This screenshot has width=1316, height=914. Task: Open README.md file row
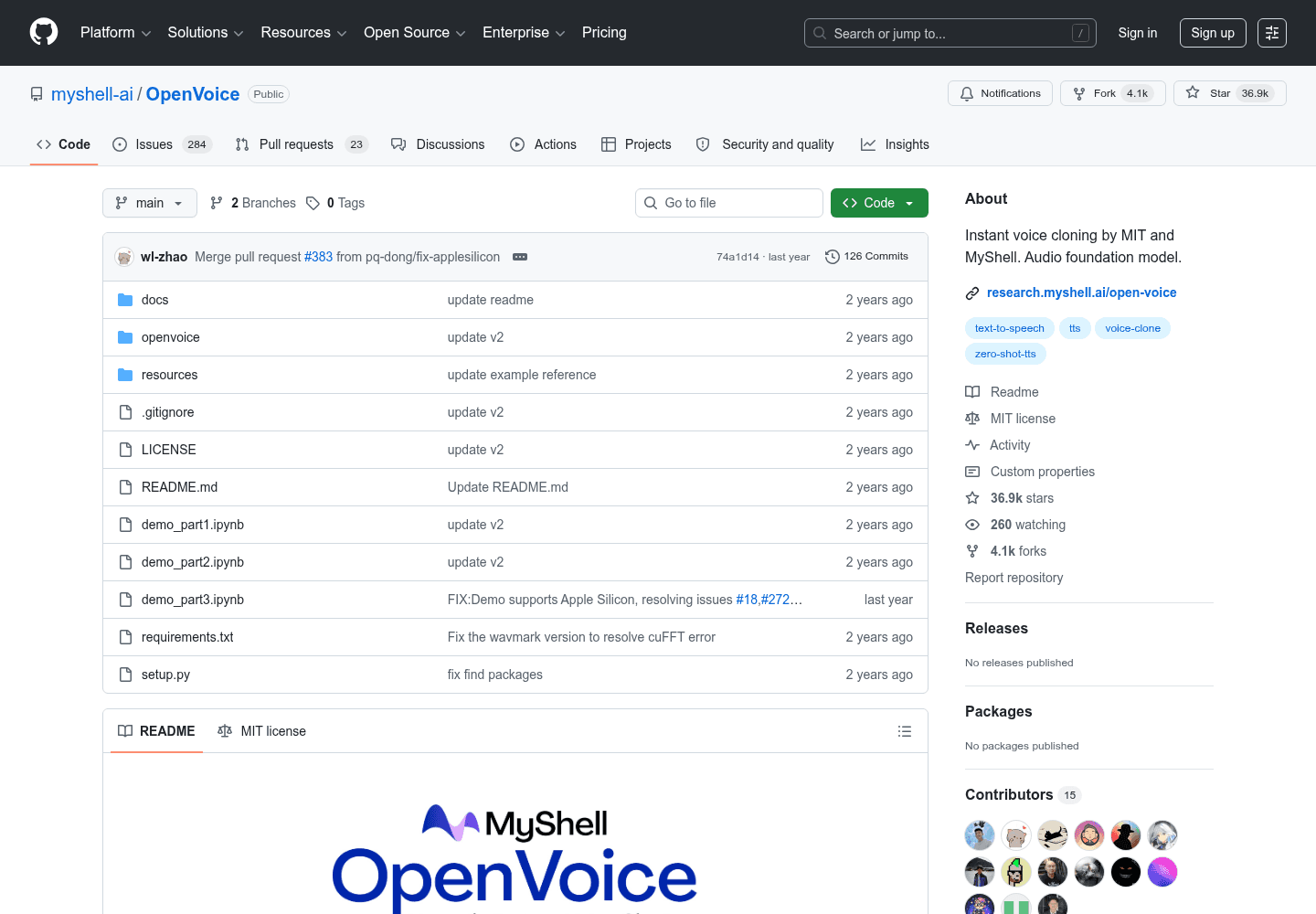[515, 487]
